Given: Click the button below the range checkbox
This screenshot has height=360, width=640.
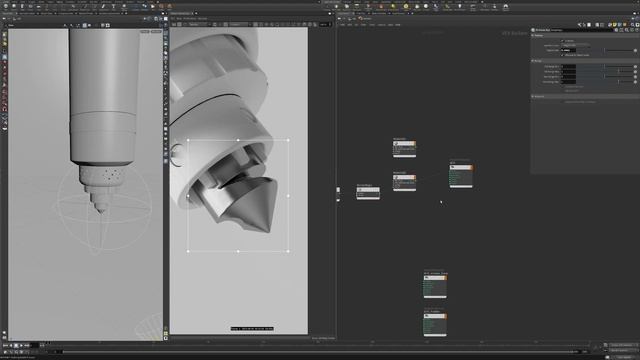Looking at the screenshot, I should [x=572, y=91].
